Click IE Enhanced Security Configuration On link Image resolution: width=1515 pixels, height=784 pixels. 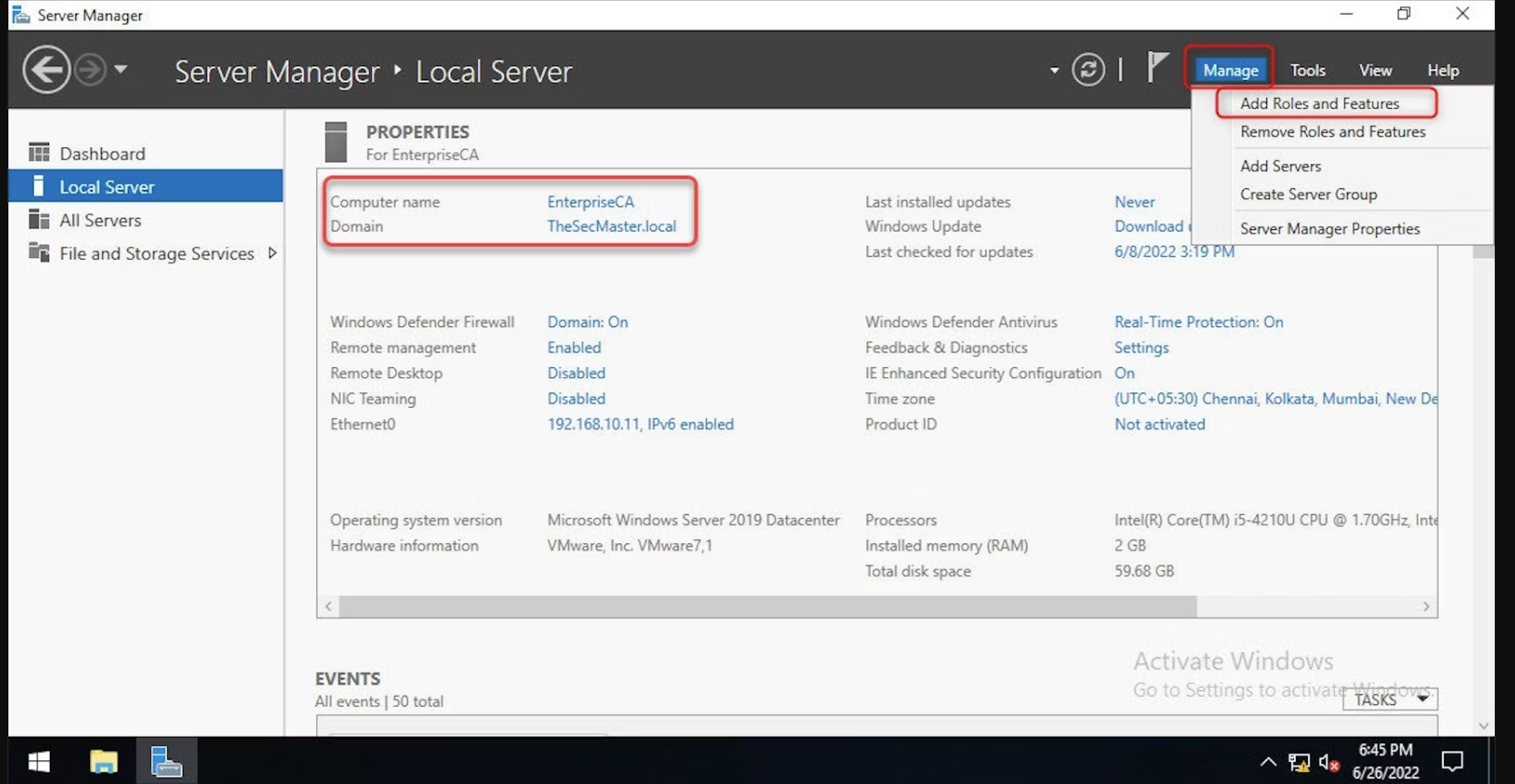1124,372
